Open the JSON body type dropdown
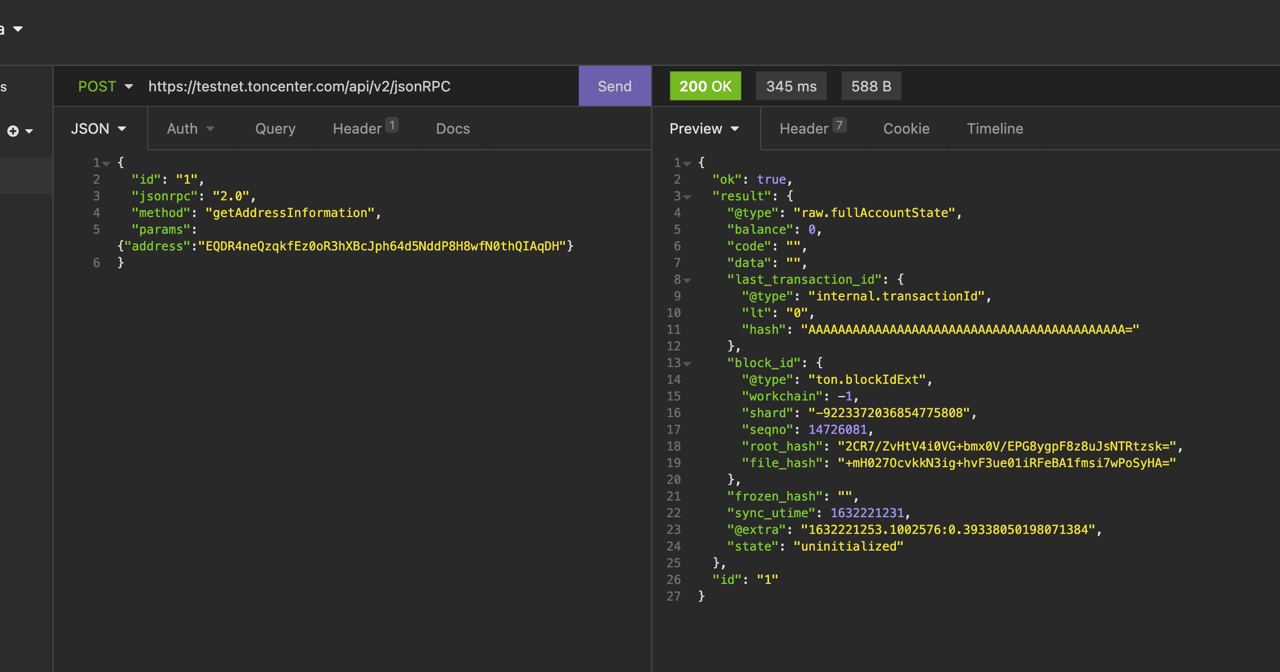Viewport: 1280px width, 672px height. click(99, 128)
